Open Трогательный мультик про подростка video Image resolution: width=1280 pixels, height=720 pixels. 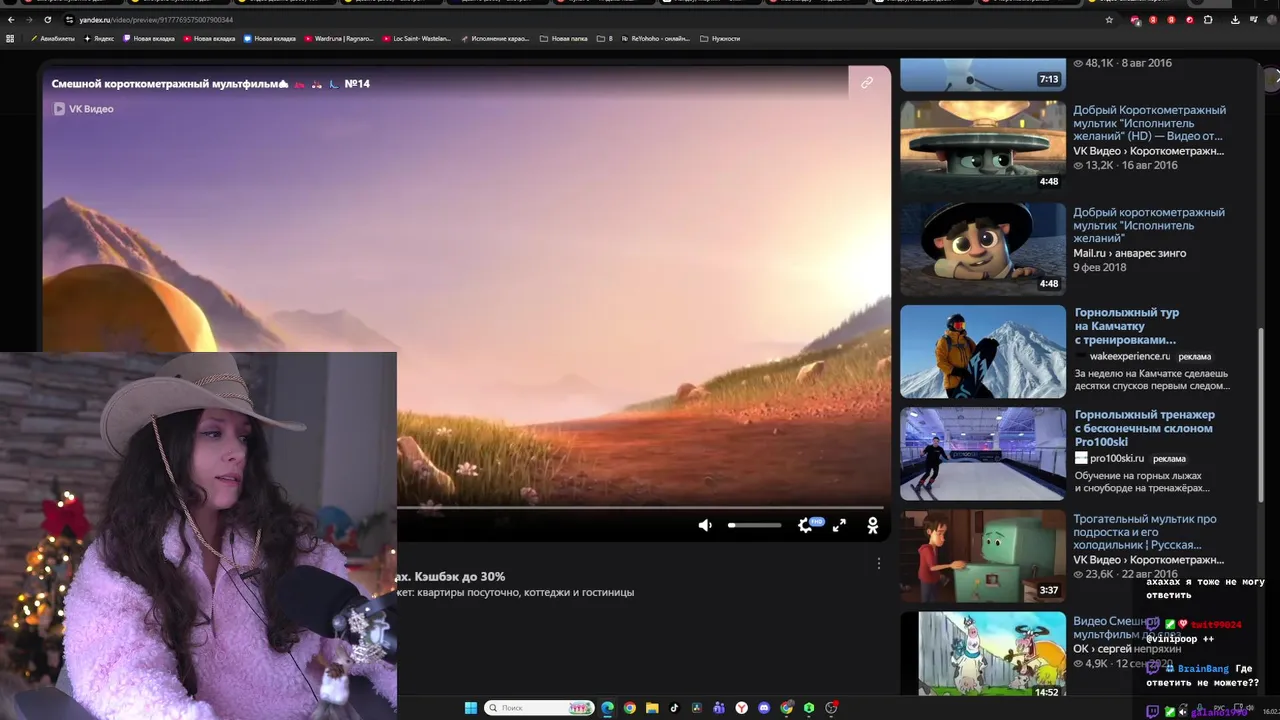click(x=1145, y=532)
